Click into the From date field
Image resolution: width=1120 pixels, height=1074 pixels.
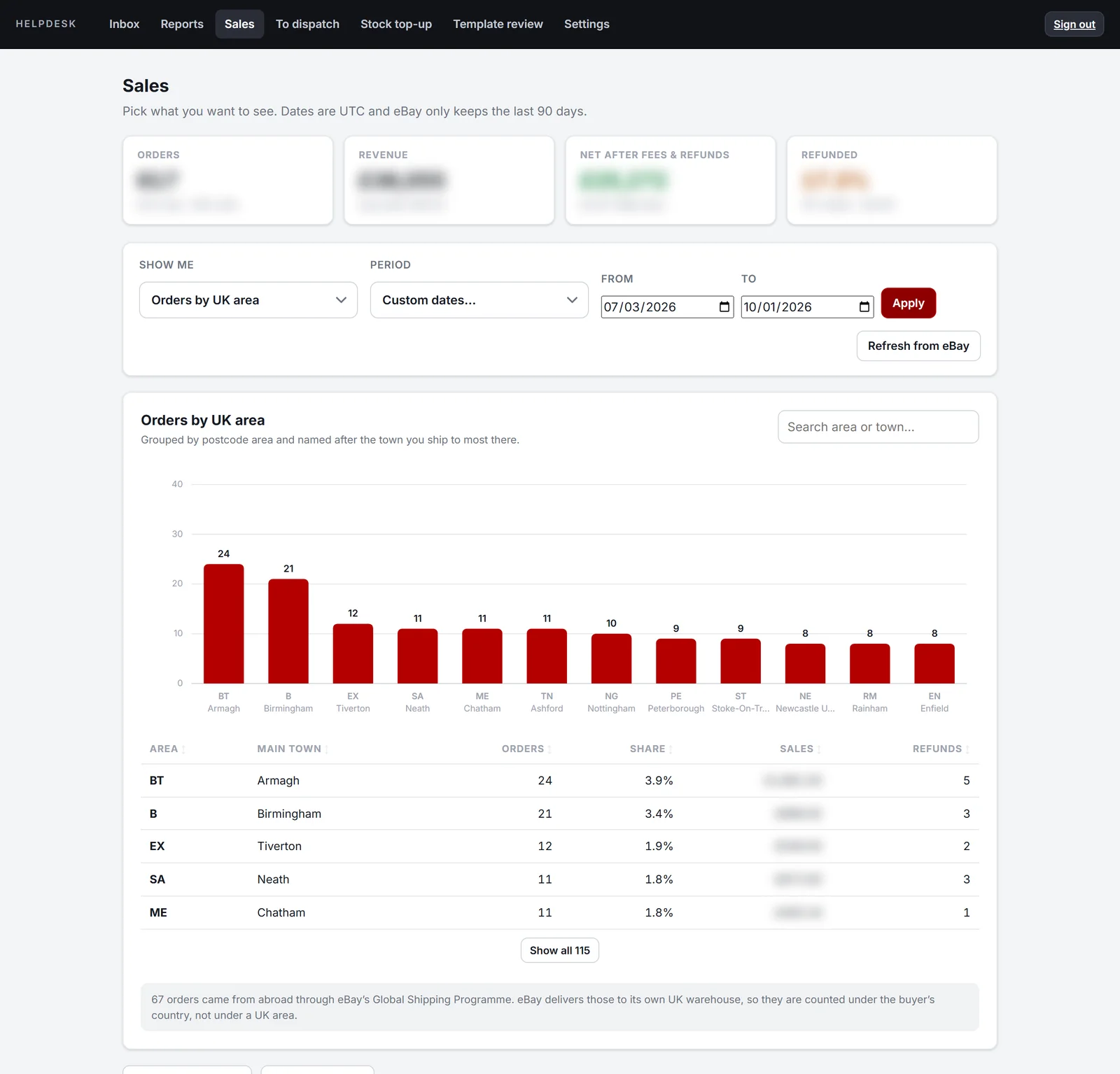click(667, 307)
